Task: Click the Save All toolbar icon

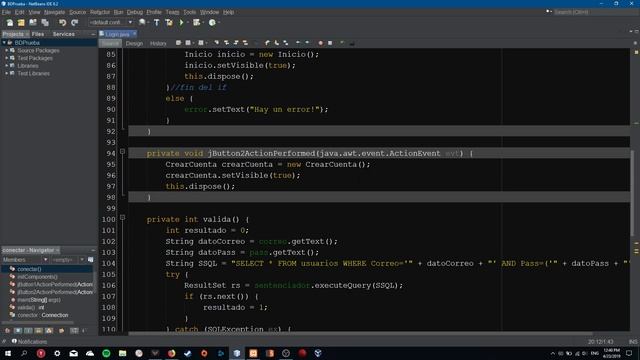Action: 45,22
